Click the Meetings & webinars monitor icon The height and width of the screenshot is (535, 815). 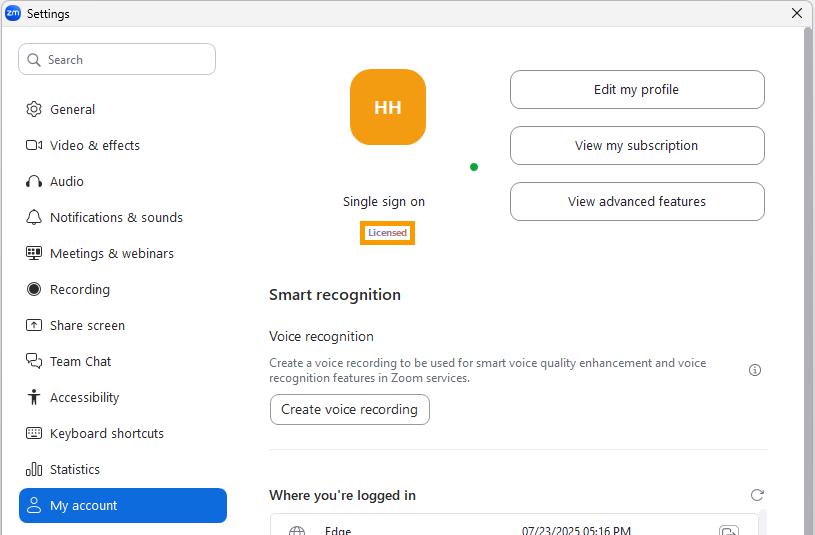34,253
